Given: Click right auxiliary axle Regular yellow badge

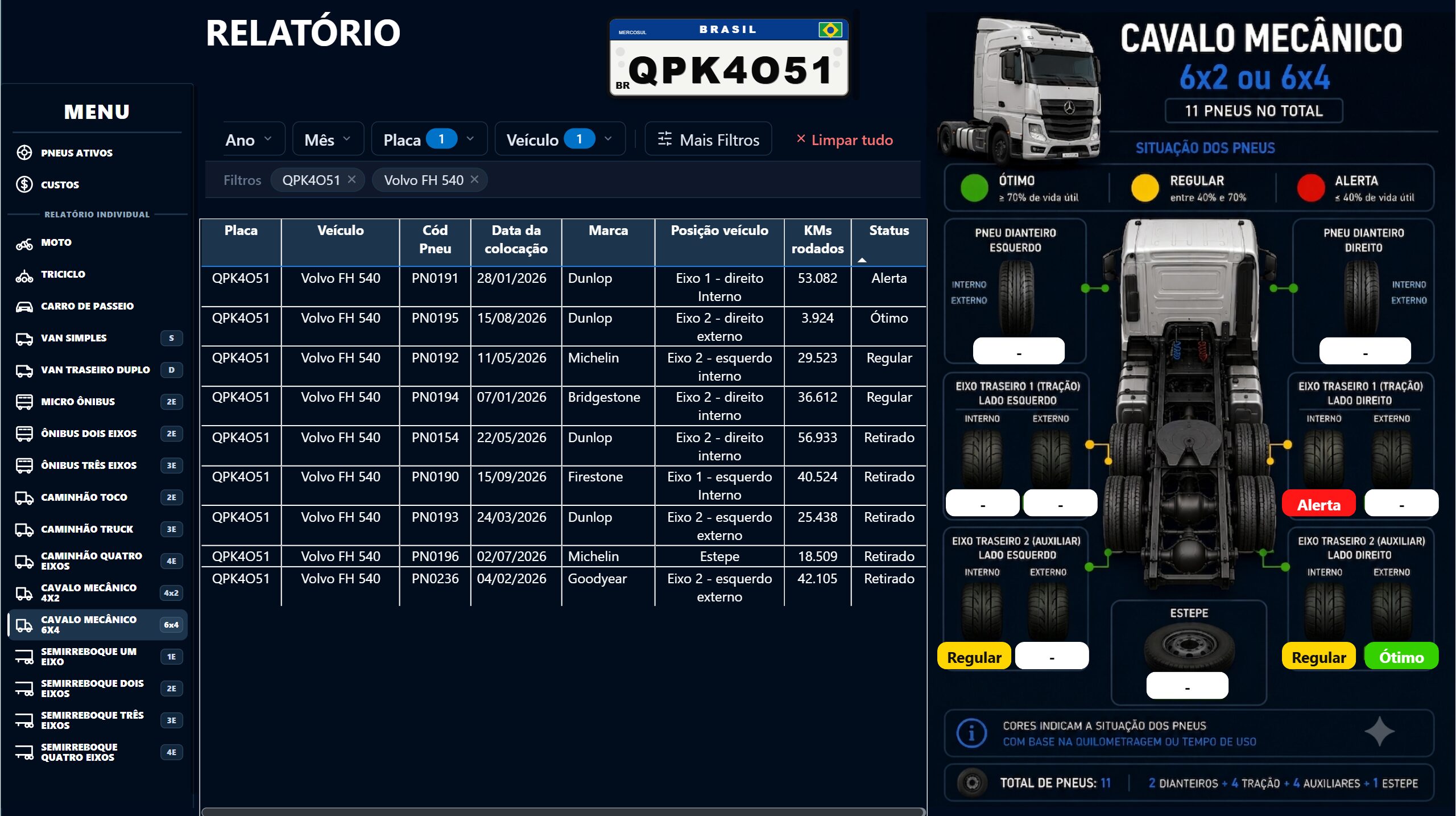Looking at the screenshot, I should tap(1318, 657).
